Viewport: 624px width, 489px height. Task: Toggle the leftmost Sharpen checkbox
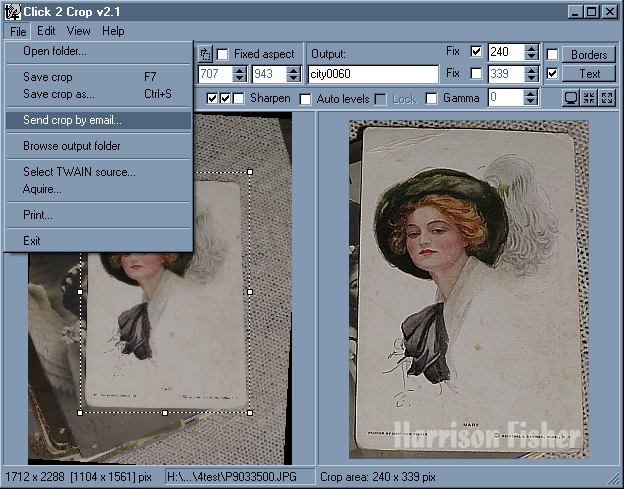(212, 98)
